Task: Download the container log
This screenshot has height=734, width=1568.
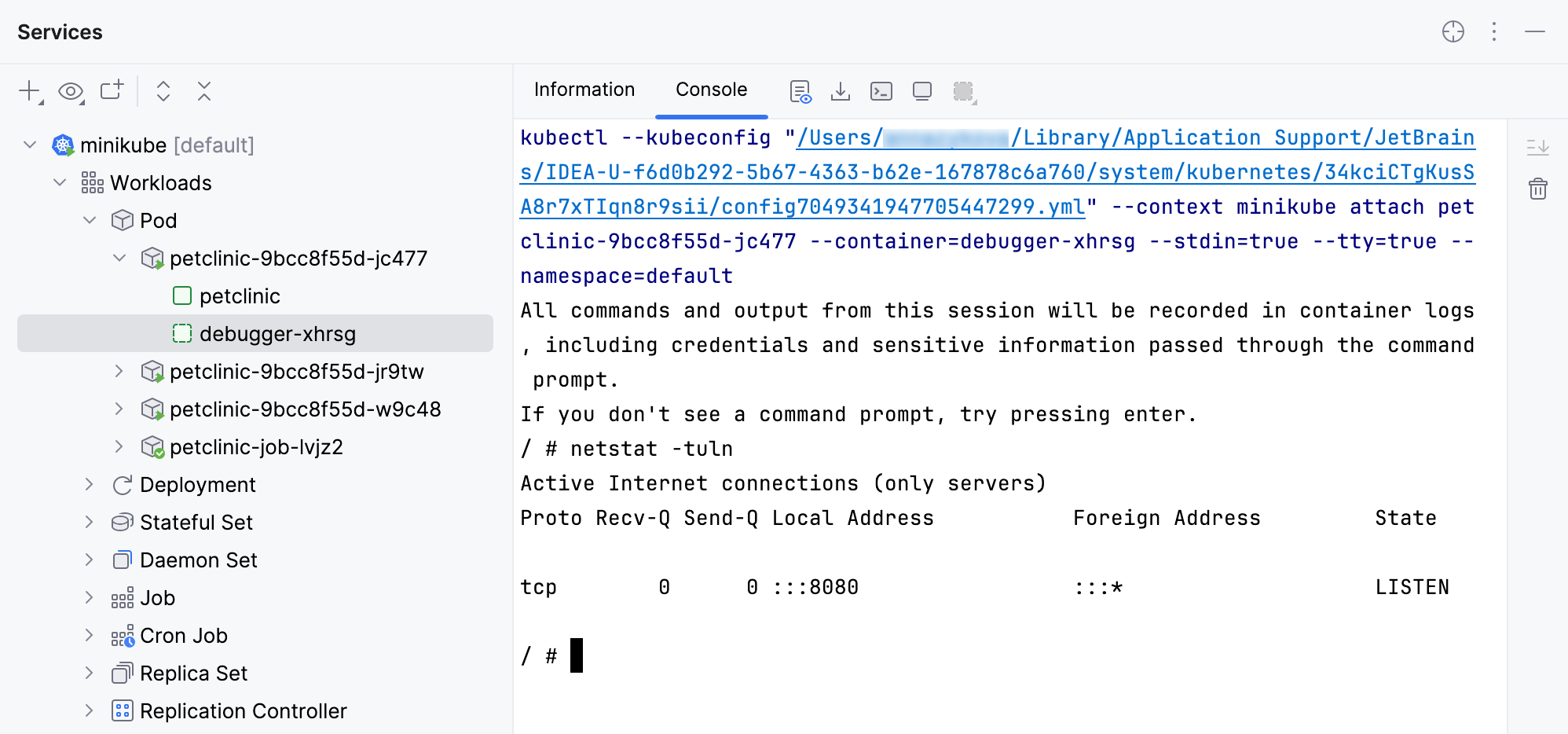Action: tap(841, 91)
